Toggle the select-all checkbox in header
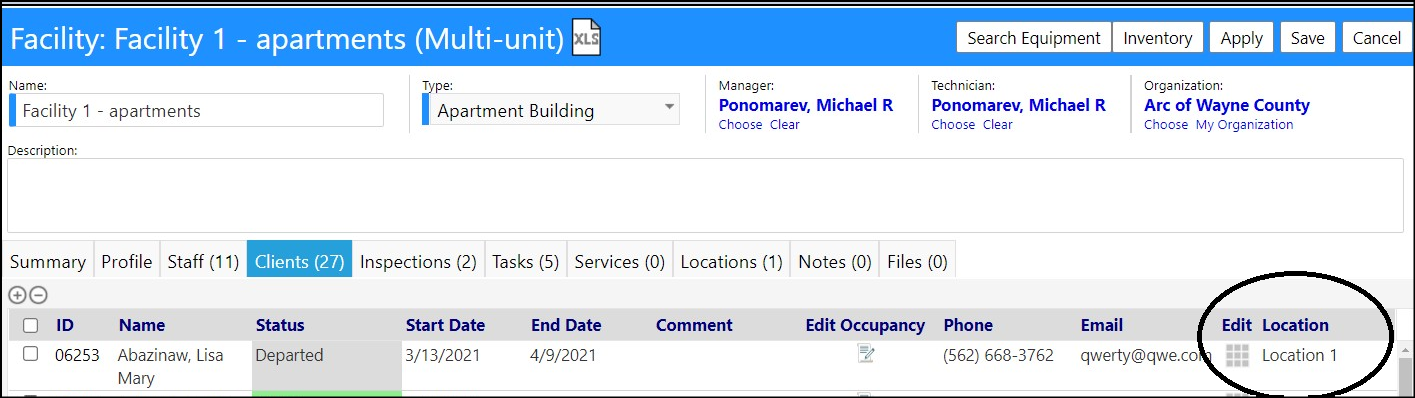 31,325
